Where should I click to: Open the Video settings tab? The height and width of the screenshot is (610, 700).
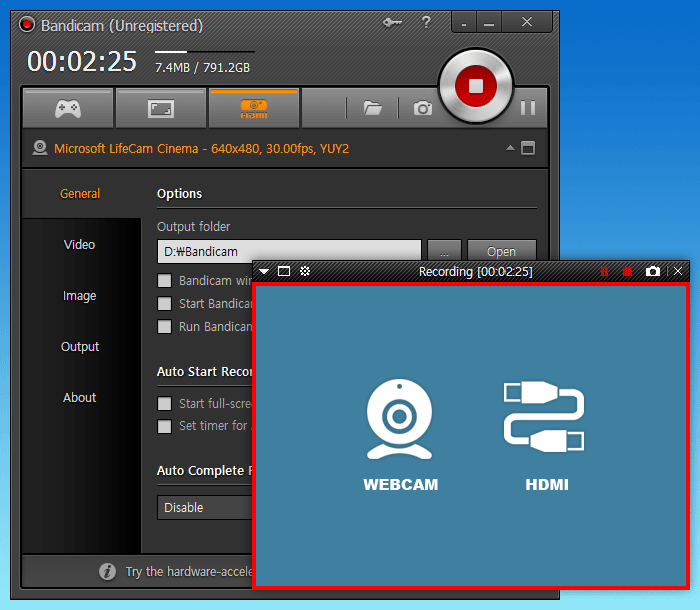(79, 245)
